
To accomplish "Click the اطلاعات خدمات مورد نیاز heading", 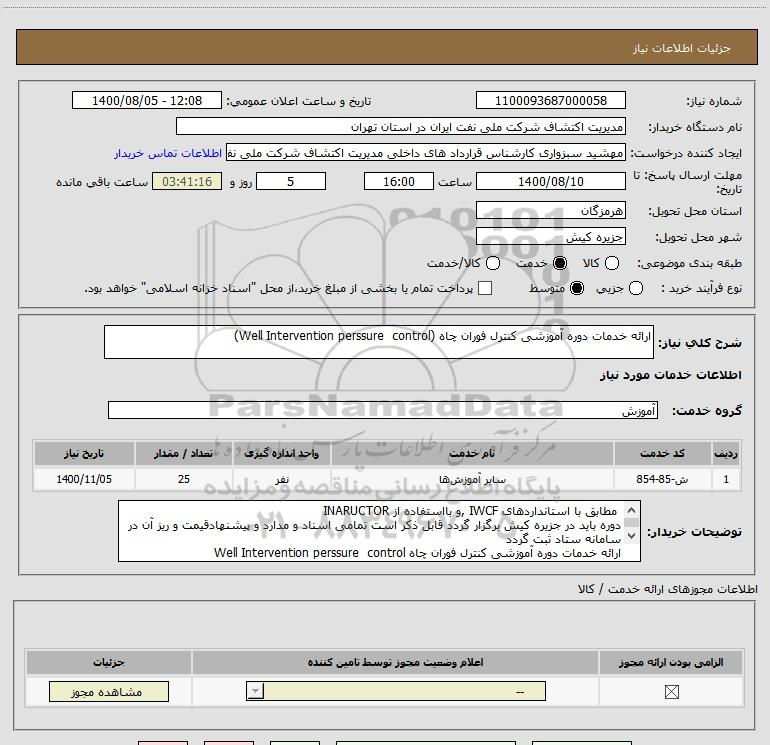I will (670, 375).
